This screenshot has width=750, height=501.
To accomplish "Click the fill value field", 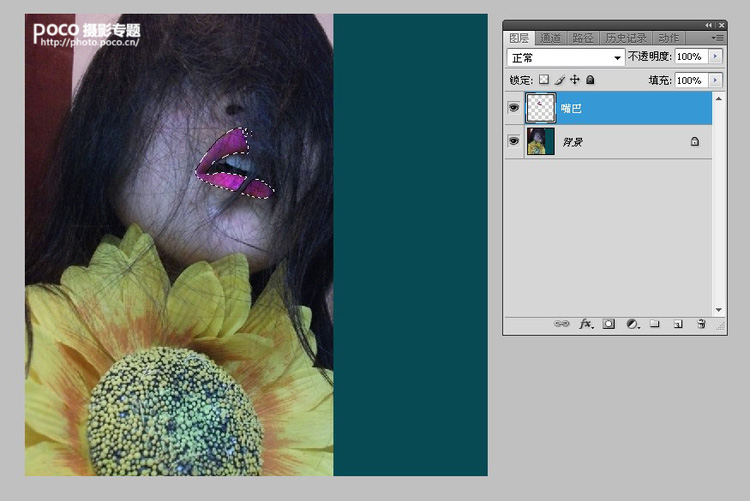I will (x=692, y=80).
